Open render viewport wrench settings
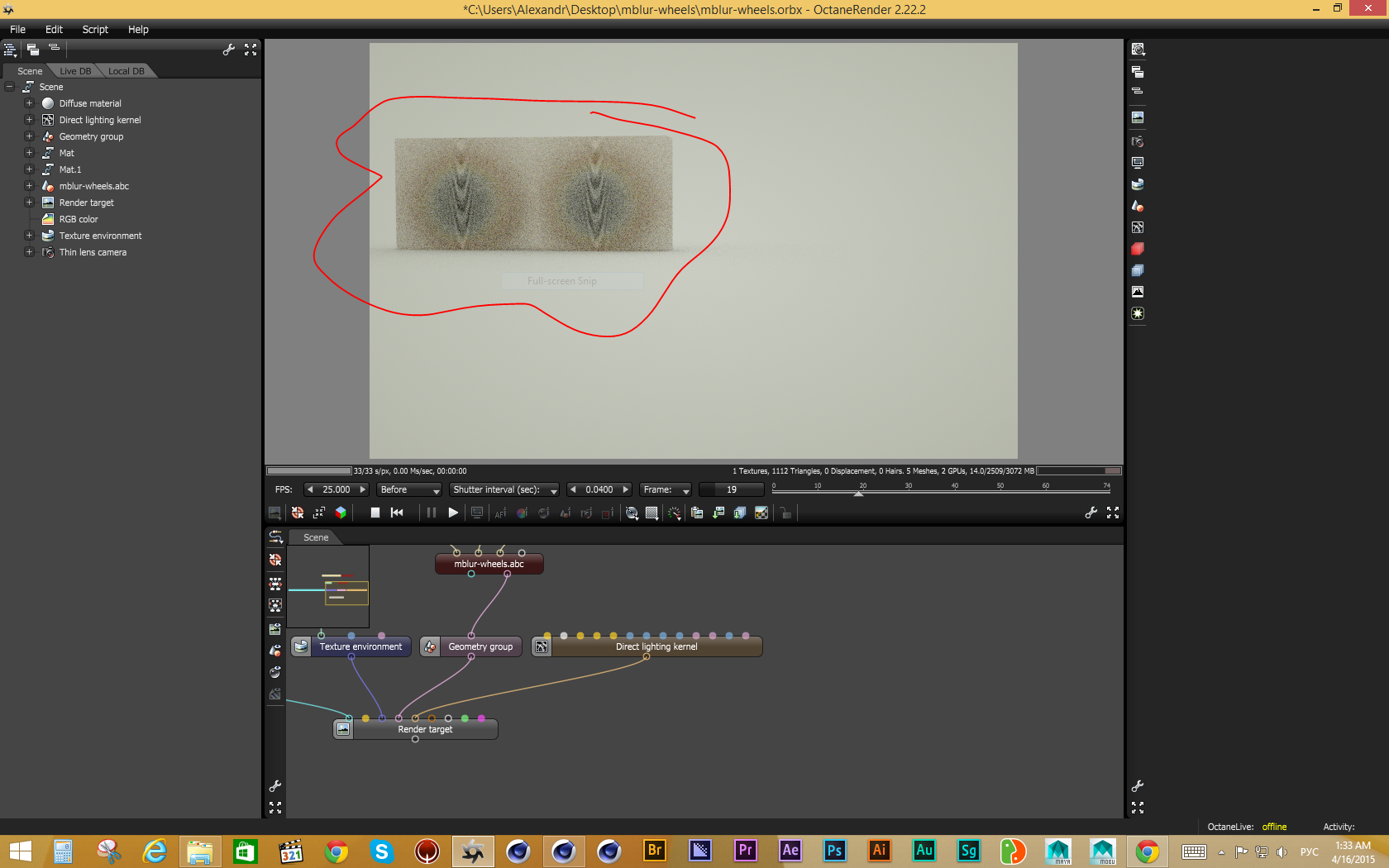 coord(1091,513)
